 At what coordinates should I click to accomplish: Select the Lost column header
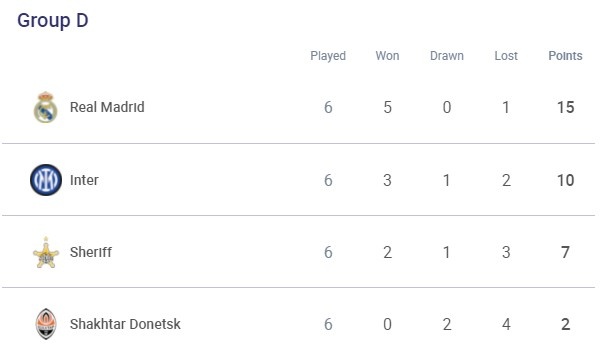(506, 56)
